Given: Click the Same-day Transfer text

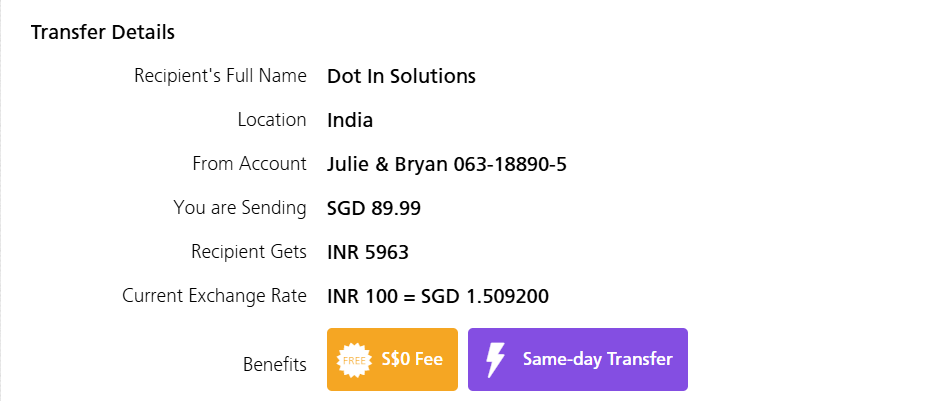Looking at the screenshot, I should tap(597, 359).
